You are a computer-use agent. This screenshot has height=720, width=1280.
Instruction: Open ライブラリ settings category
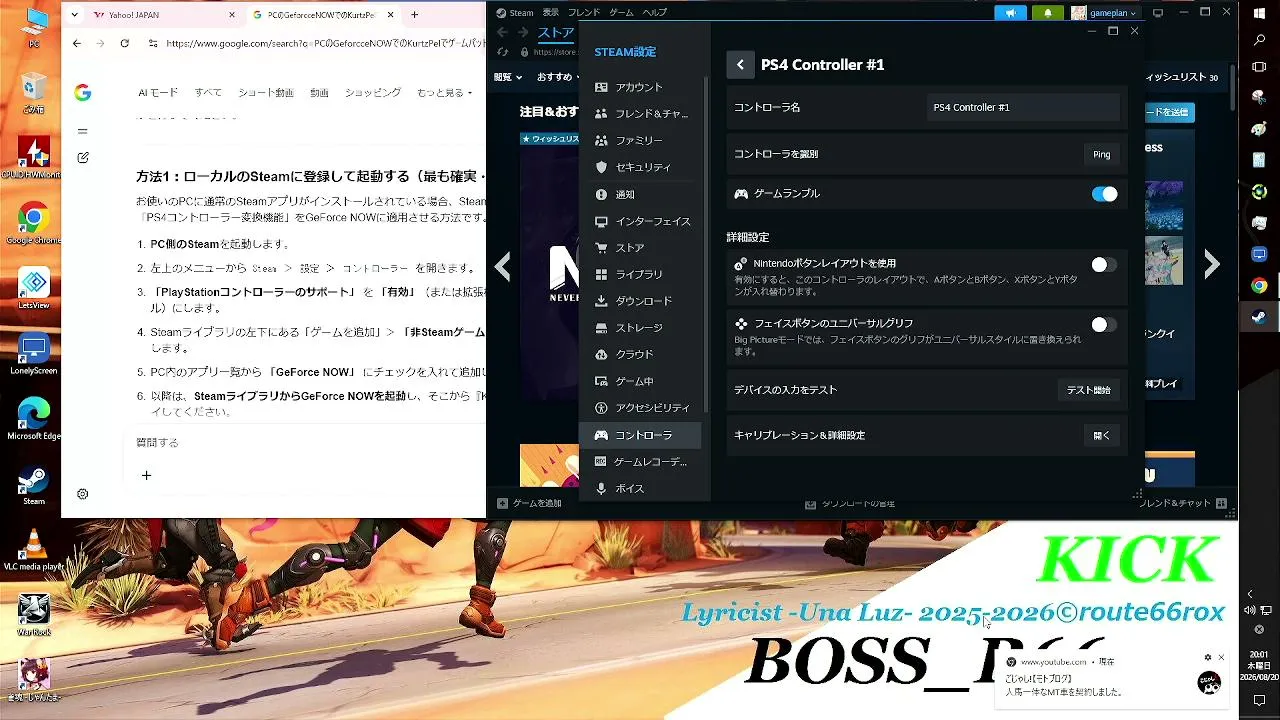640,274
